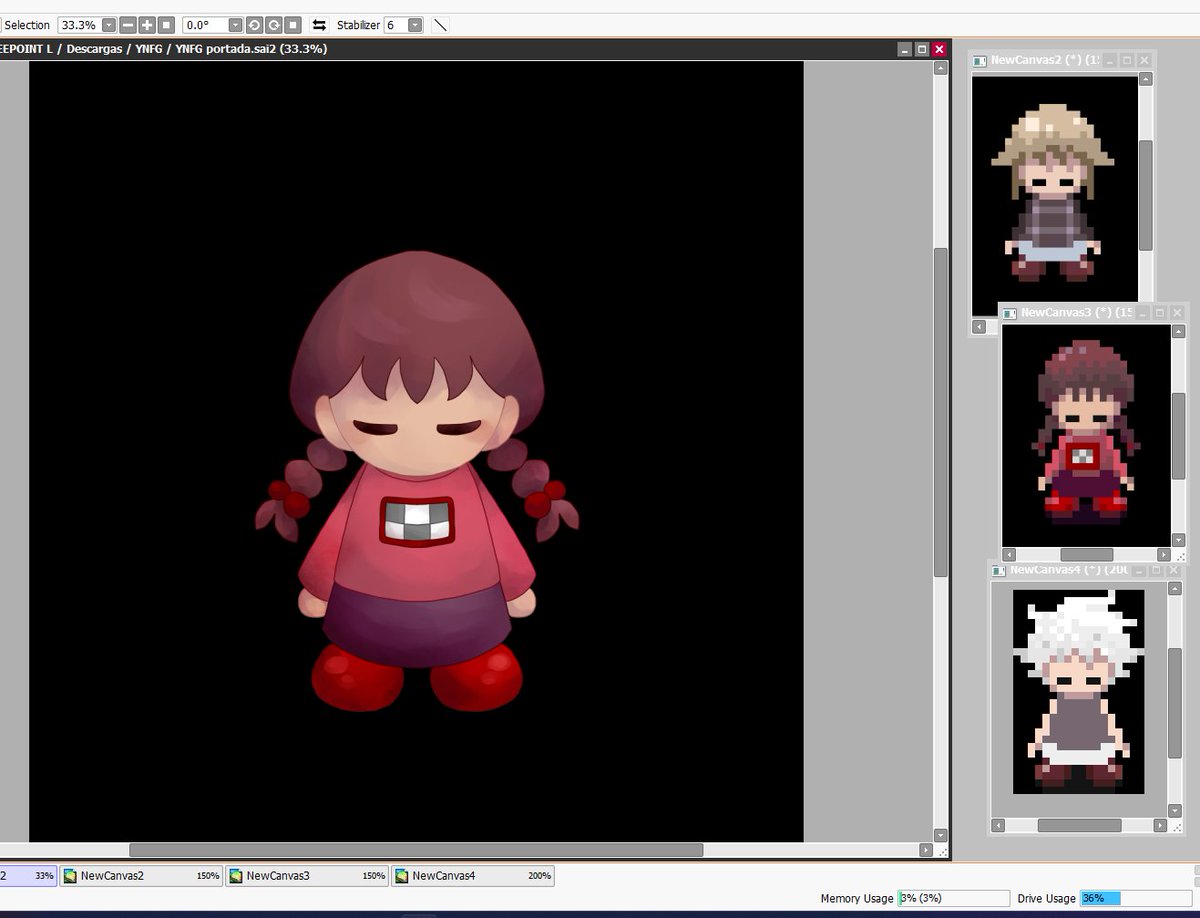Click the NewCanvas2 window title bar
This screenshot has width=1200, height=918.
pos(1062,60)
